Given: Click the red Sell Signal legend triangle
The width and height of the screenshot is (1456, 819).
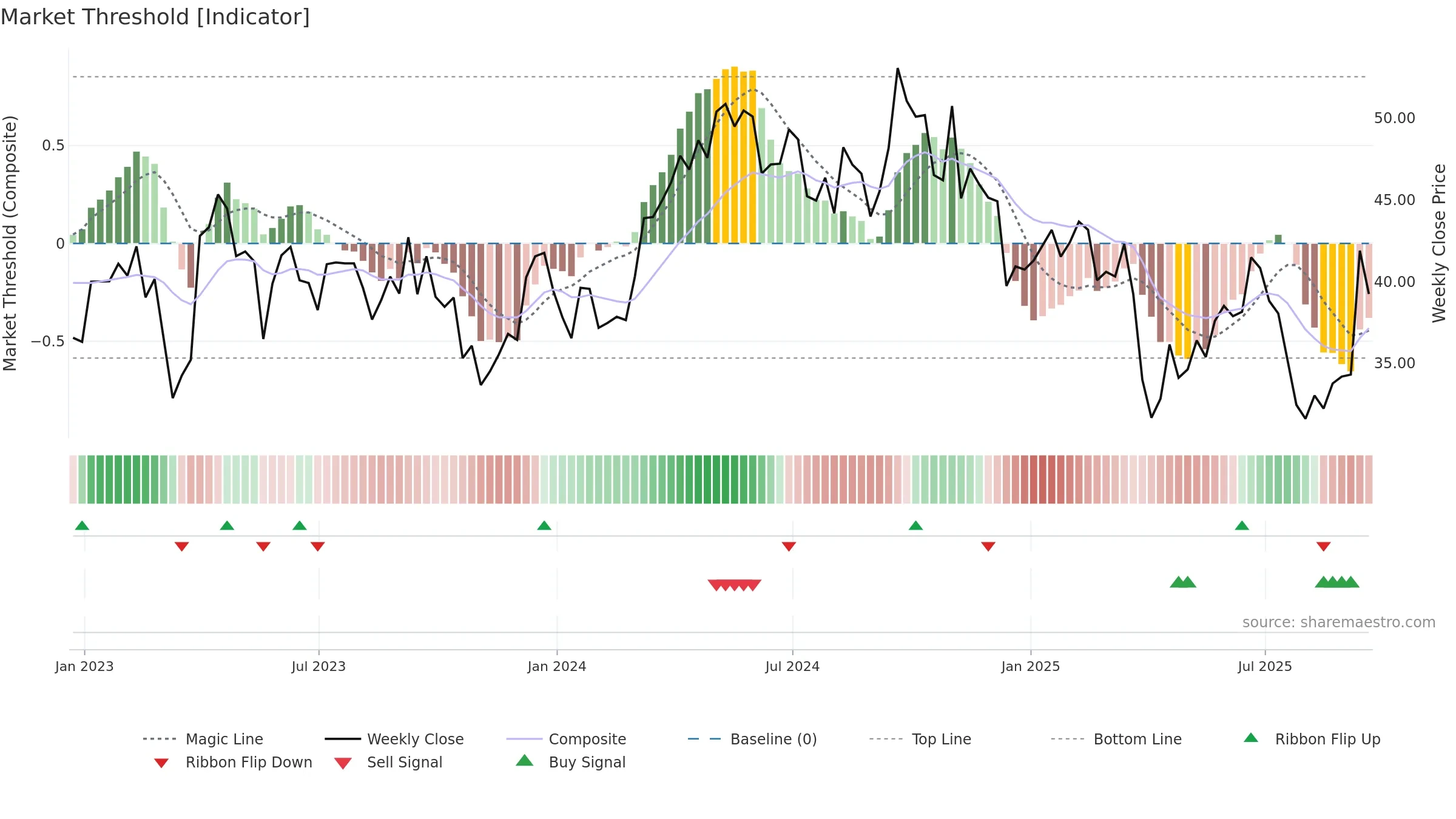Looking at the screenshot, I should click(x=343, y=763).
